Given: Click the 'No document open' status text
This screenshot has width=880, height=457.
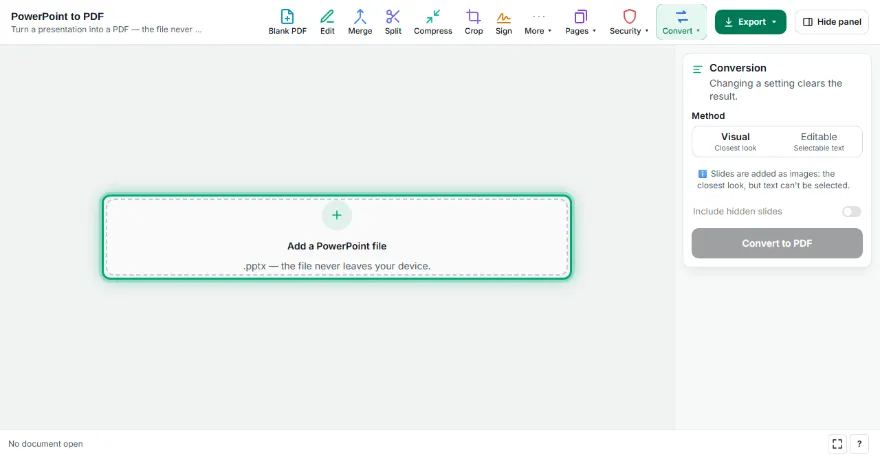Looking at the screenshot, I should click(x=45, y=444).
